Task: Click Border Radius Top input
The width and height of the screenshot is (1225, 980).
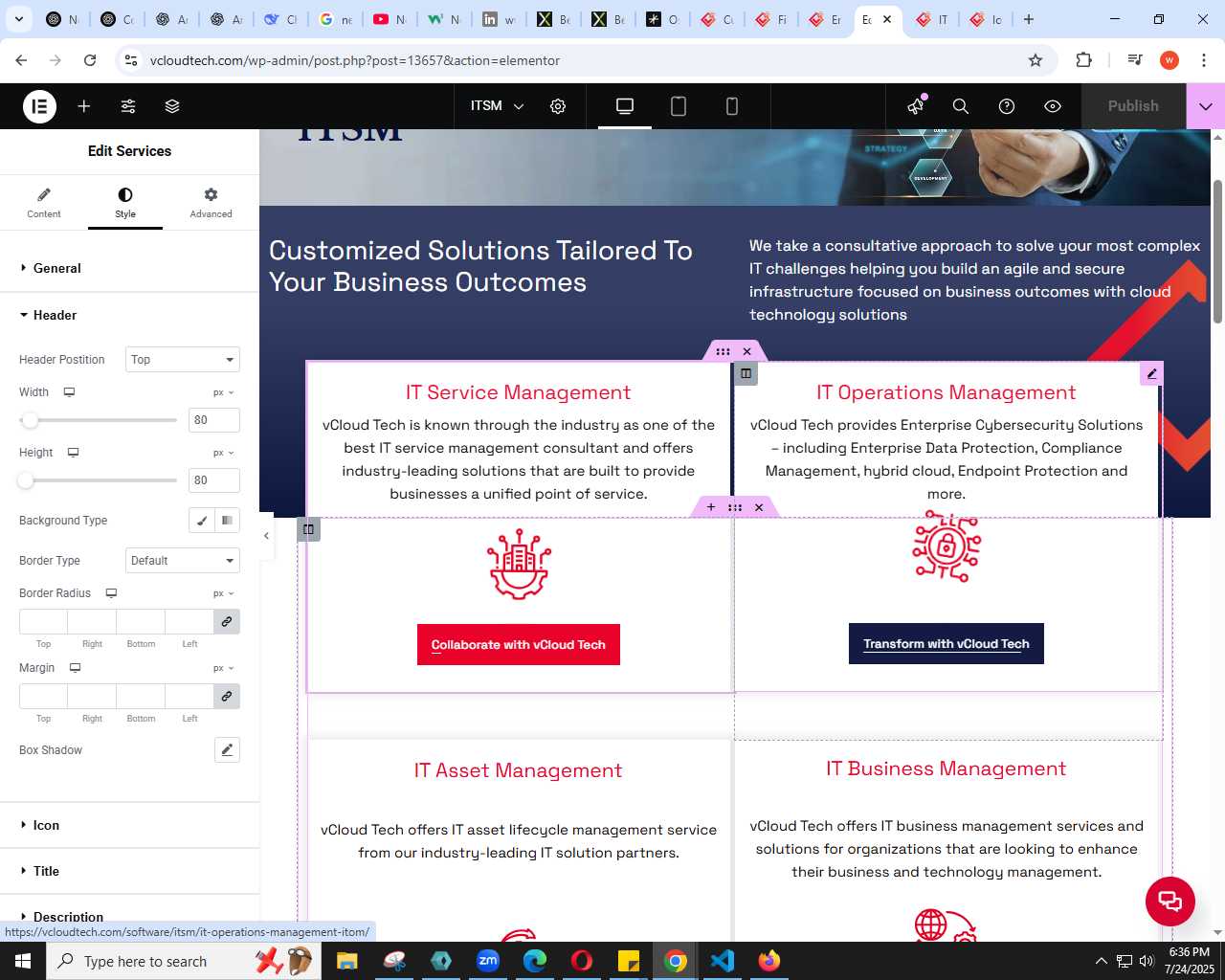Action: click(43, 622)
